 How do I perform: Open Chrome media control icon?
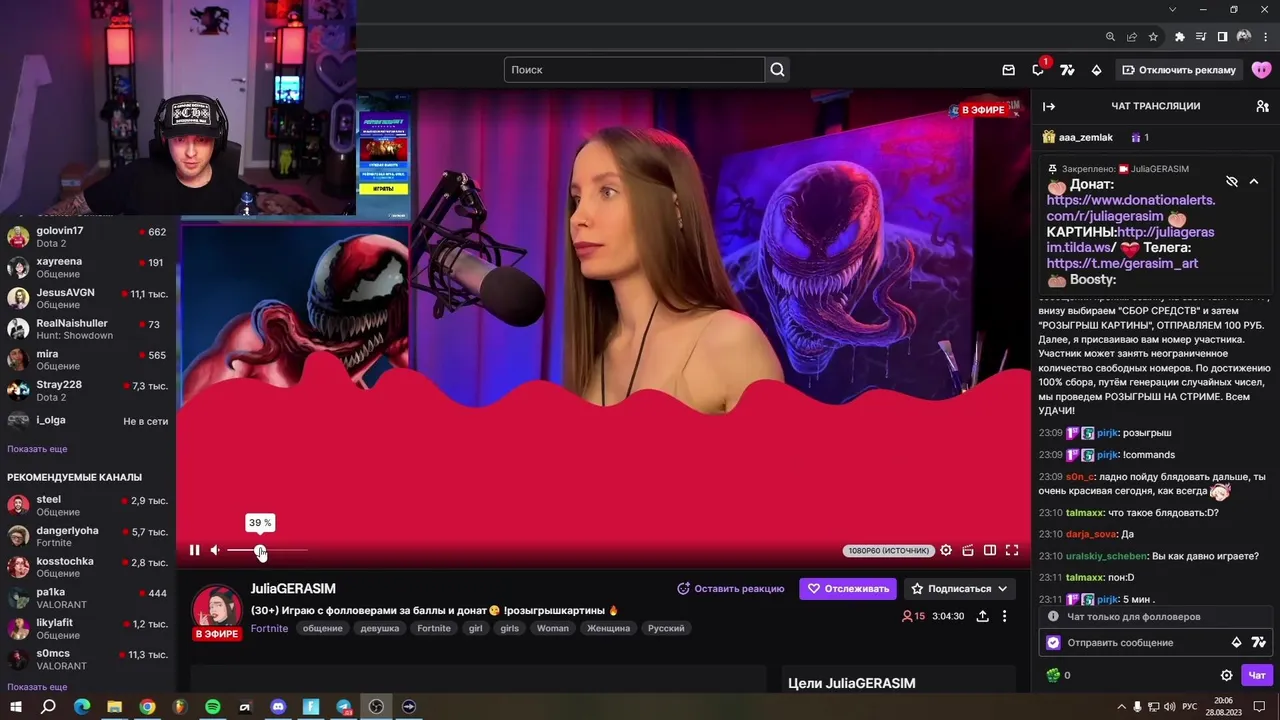click(x=1201, y=37)
